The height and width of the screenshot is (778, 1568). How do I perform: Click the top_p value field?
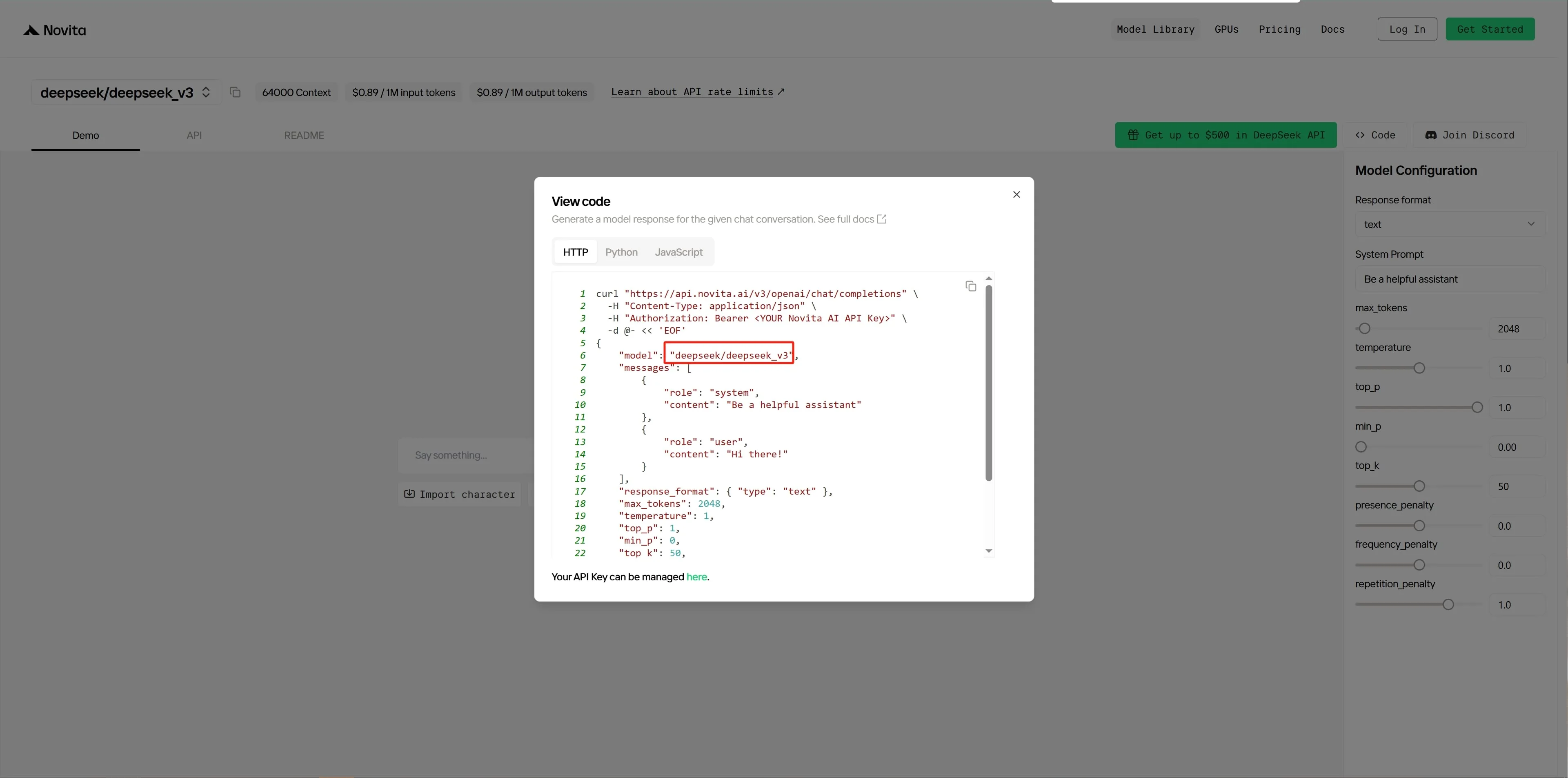click(1516, 408)
